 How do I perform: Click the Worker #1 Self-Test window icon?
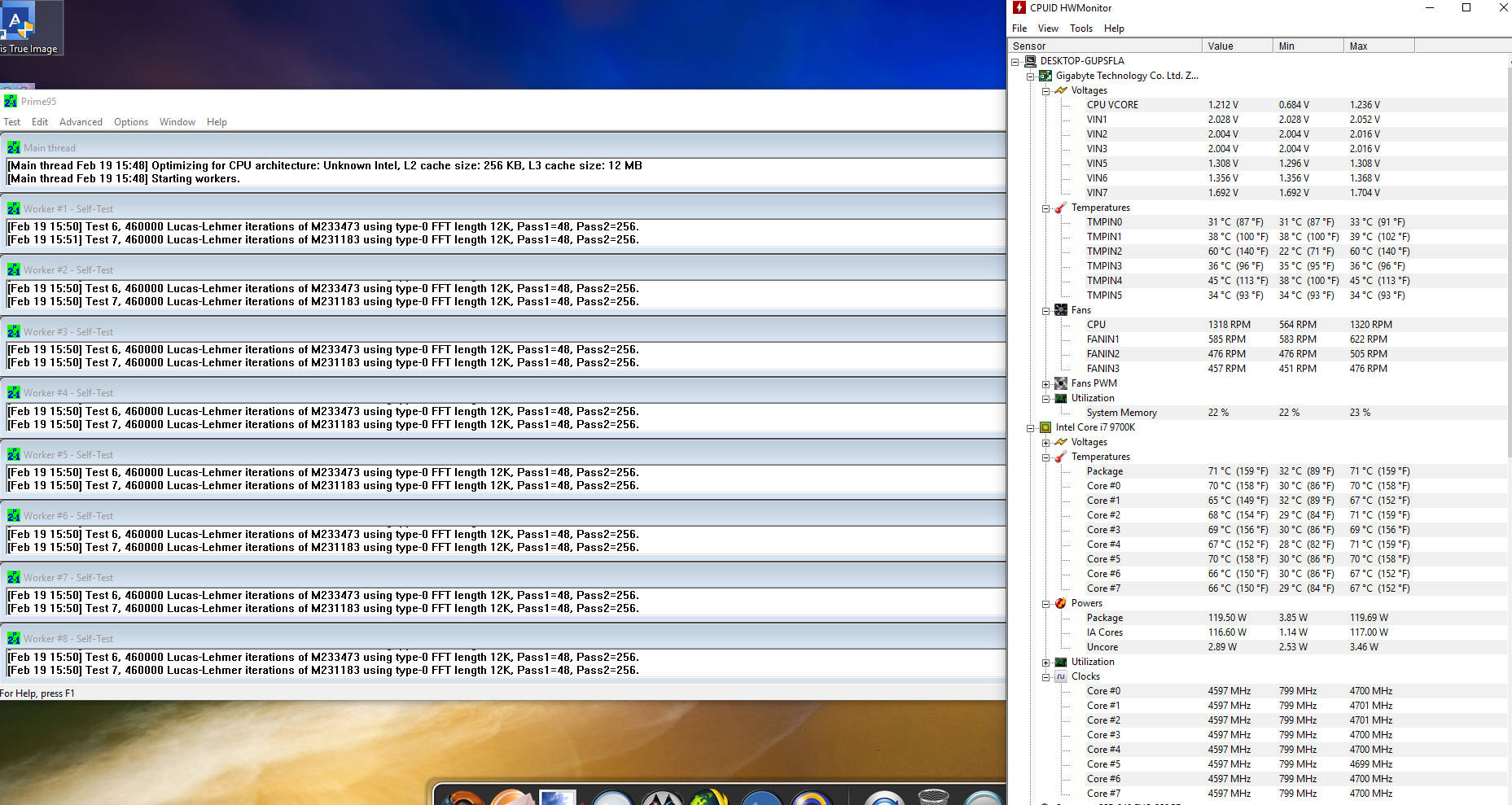pos(14,208)
